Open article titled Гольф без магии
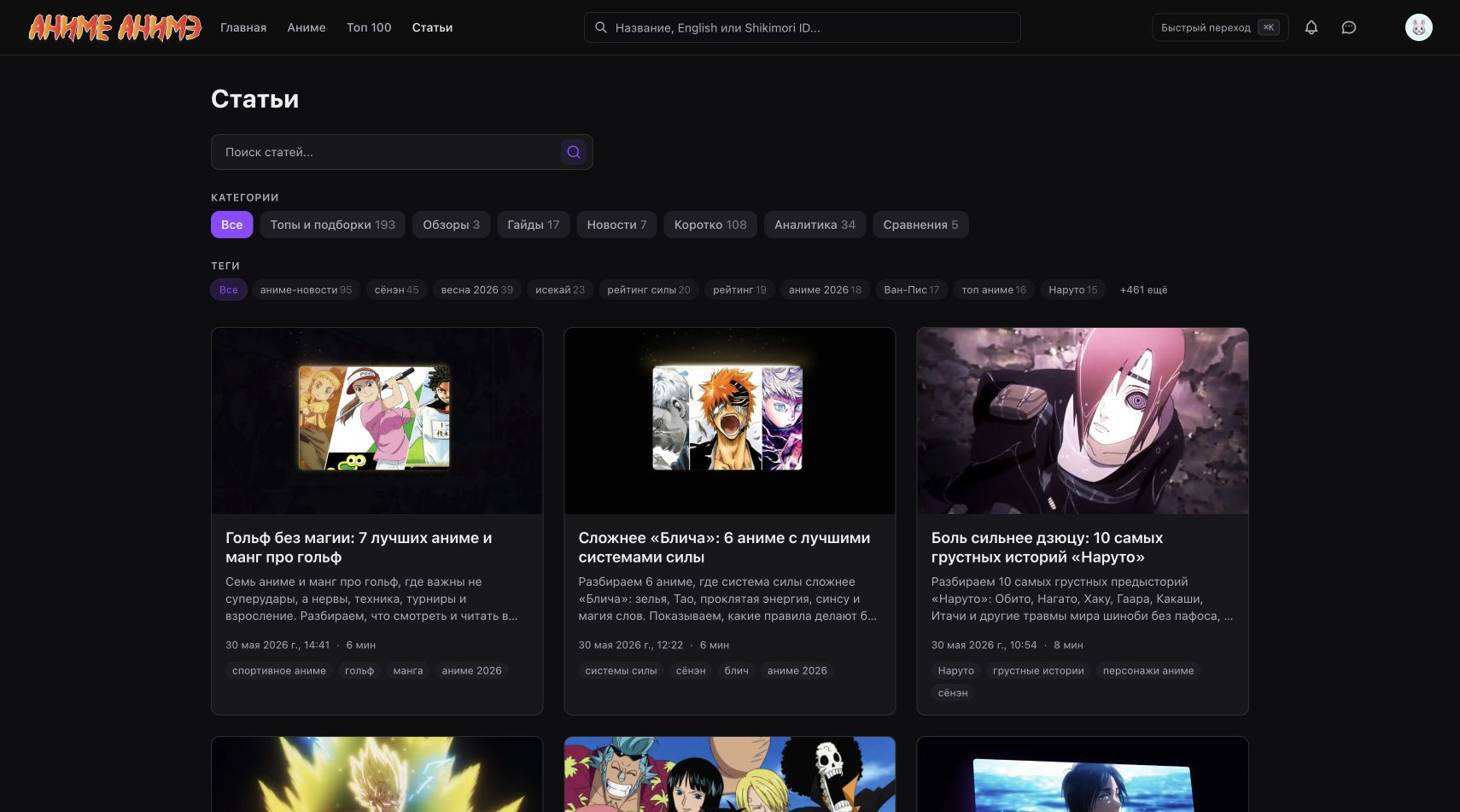This screenshot has height=812, width=1460. coord(359,547)
